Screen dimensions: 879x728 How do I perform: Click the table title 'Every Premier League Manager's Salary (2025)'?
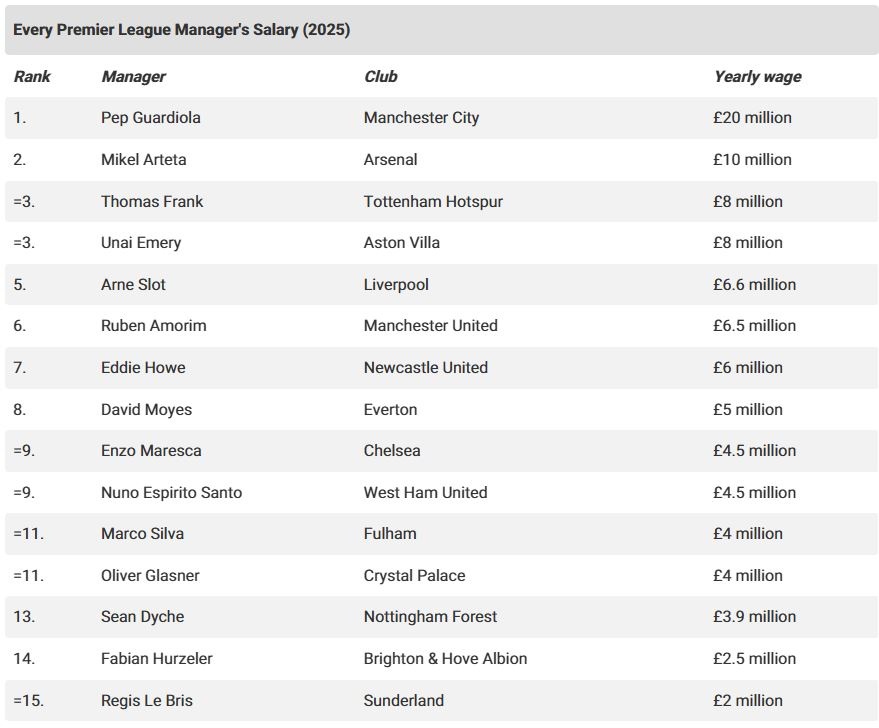coord(181,30)
